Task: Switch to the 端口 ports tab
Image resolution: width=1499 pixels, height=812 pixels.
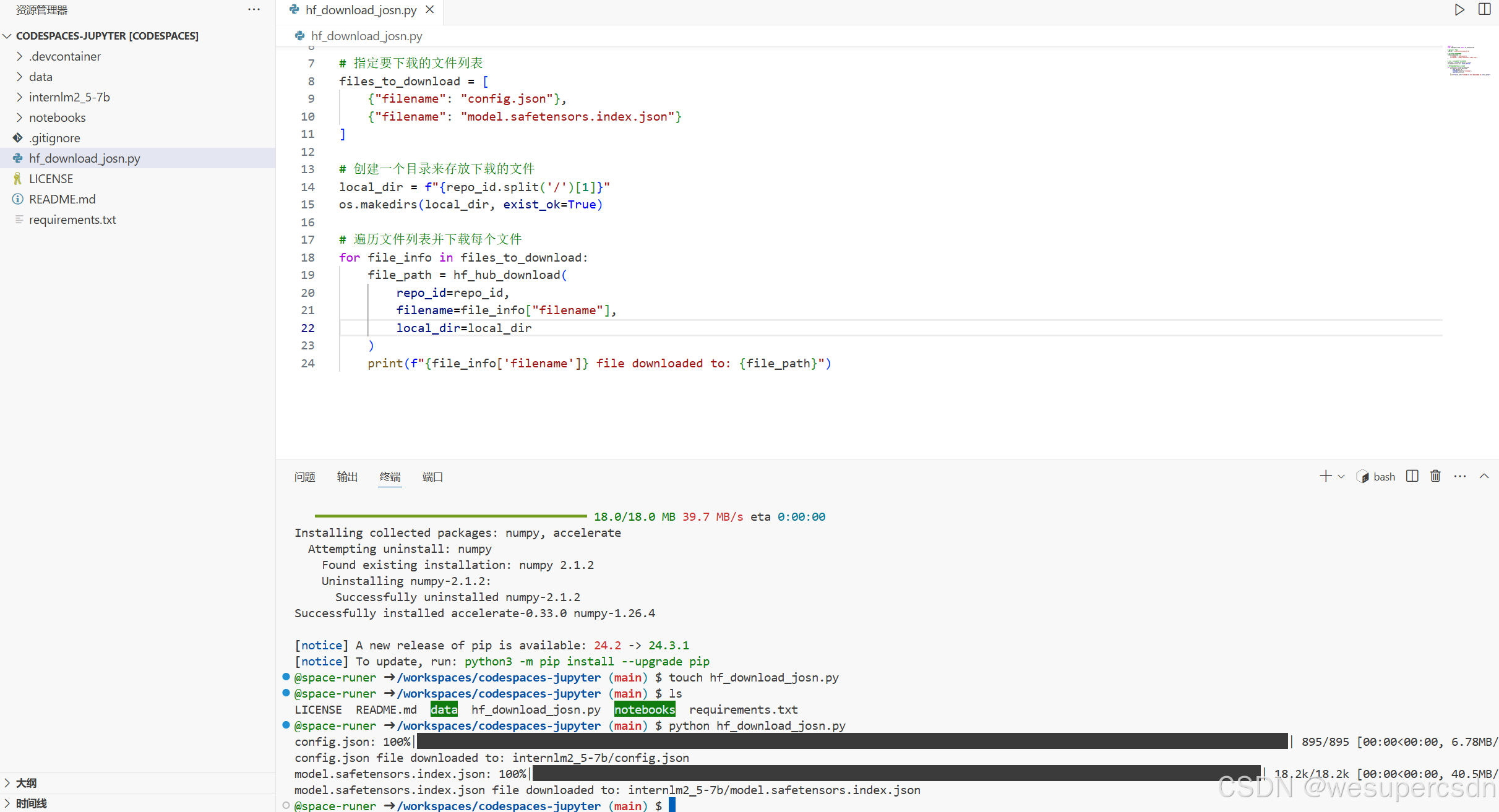Action: 432,477
